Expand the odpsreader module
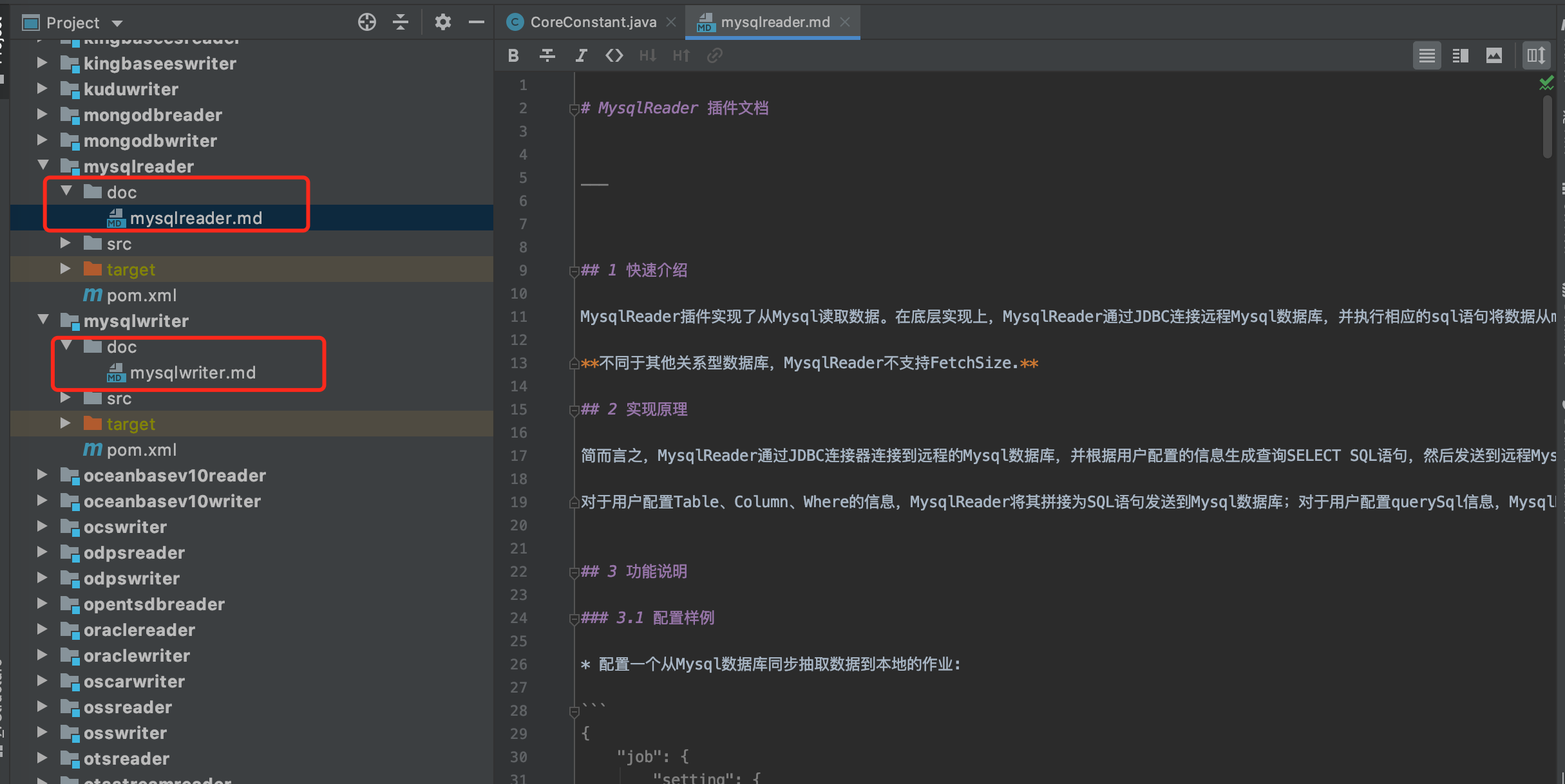 [x=42, y=552]
